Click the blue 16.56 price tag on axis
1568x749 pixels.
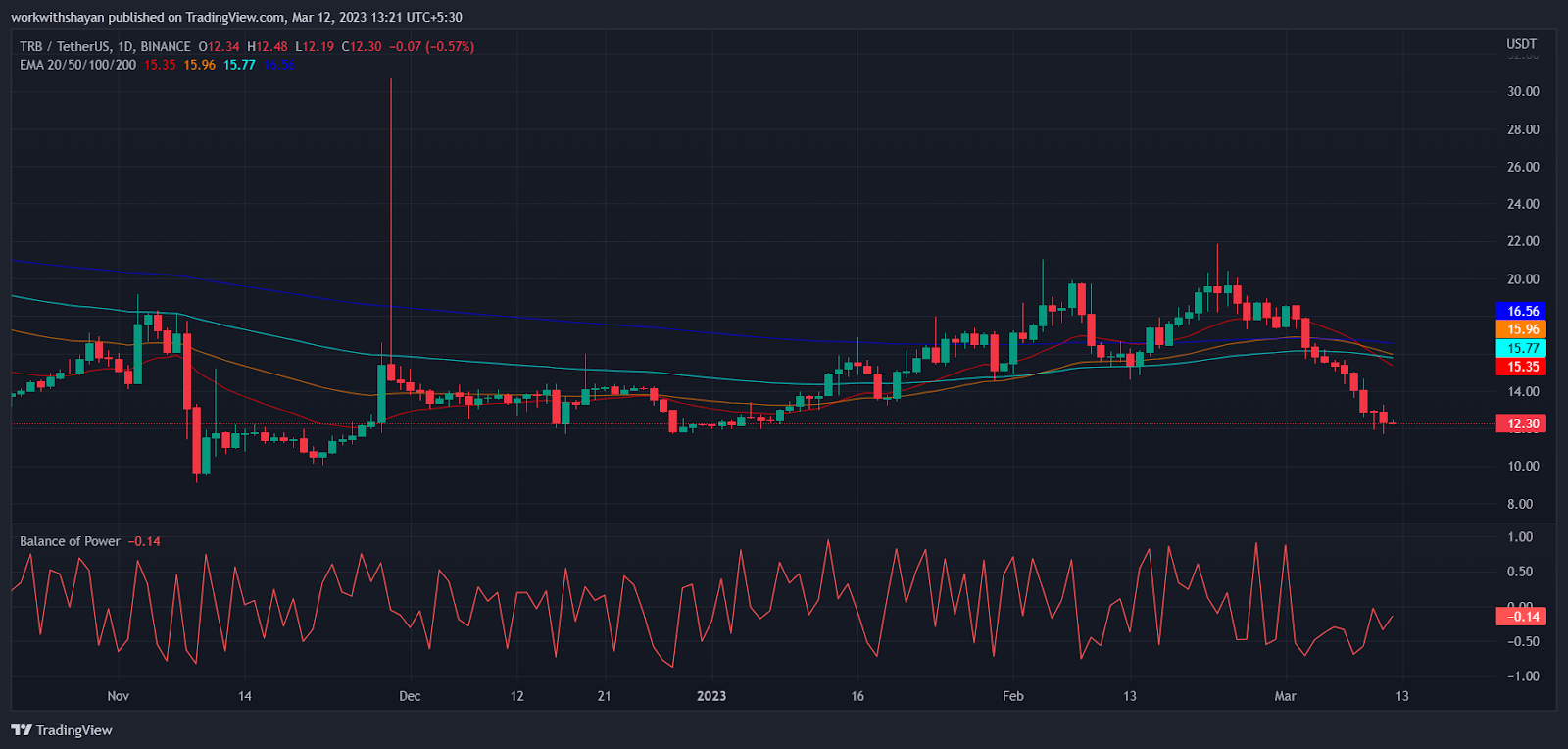[1521, 311]
